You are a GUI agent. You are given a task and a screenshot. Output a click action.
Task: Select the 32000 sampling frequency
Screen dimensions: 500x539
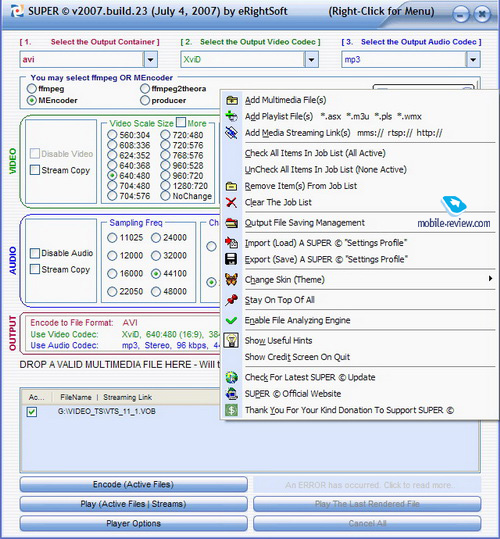156,255
